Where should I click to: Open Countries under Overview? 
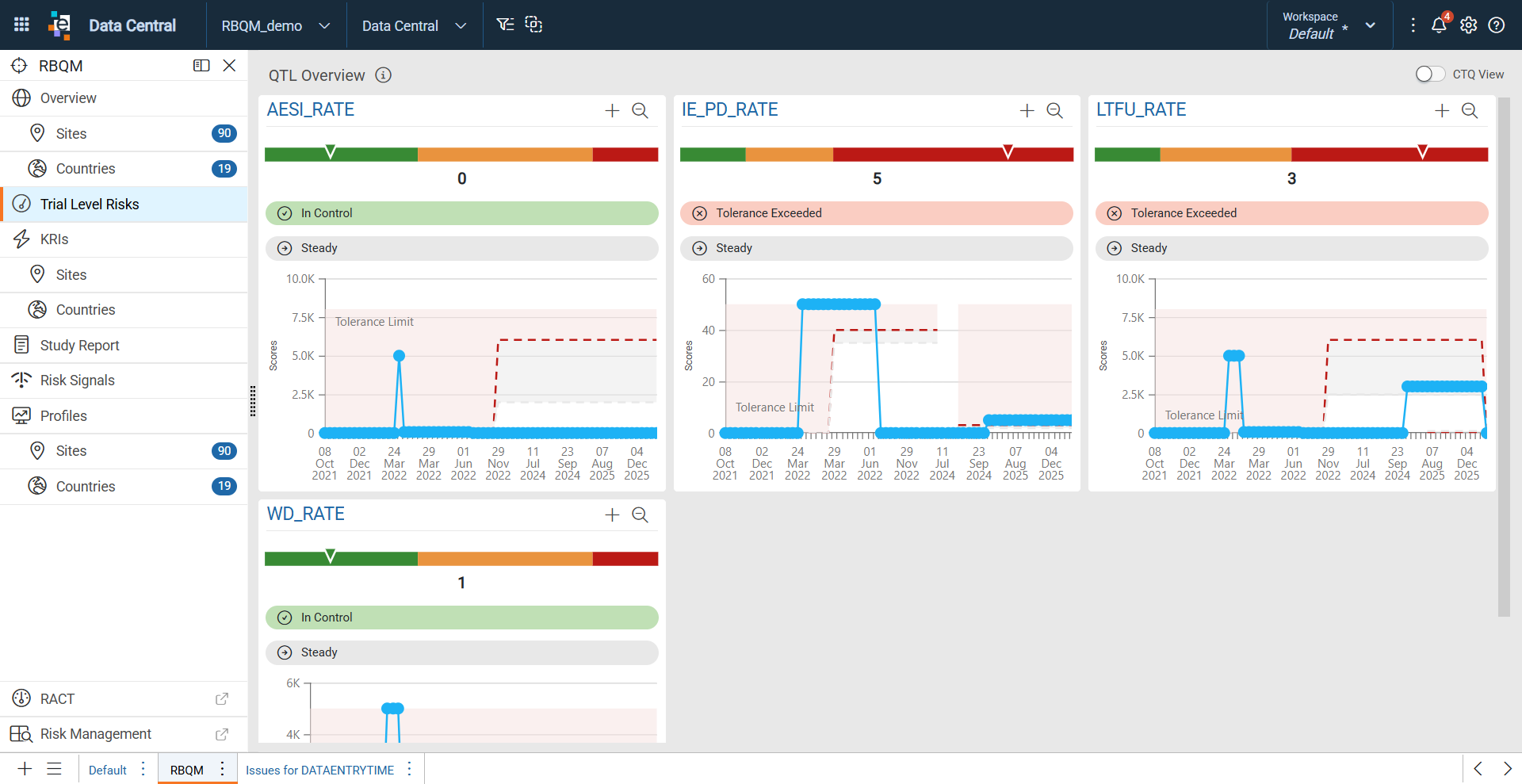click(x=124, y=169)
